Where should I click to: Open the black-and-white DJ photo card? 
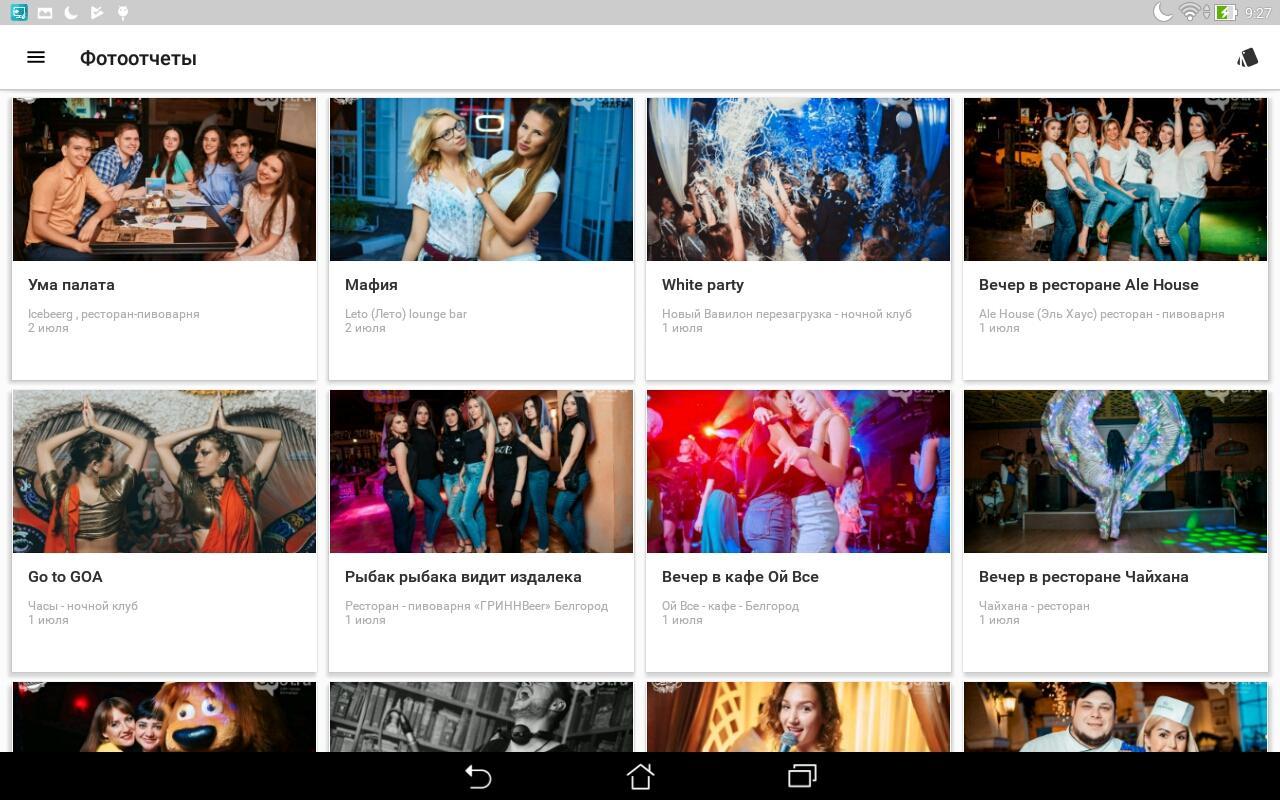coord(481,717)
